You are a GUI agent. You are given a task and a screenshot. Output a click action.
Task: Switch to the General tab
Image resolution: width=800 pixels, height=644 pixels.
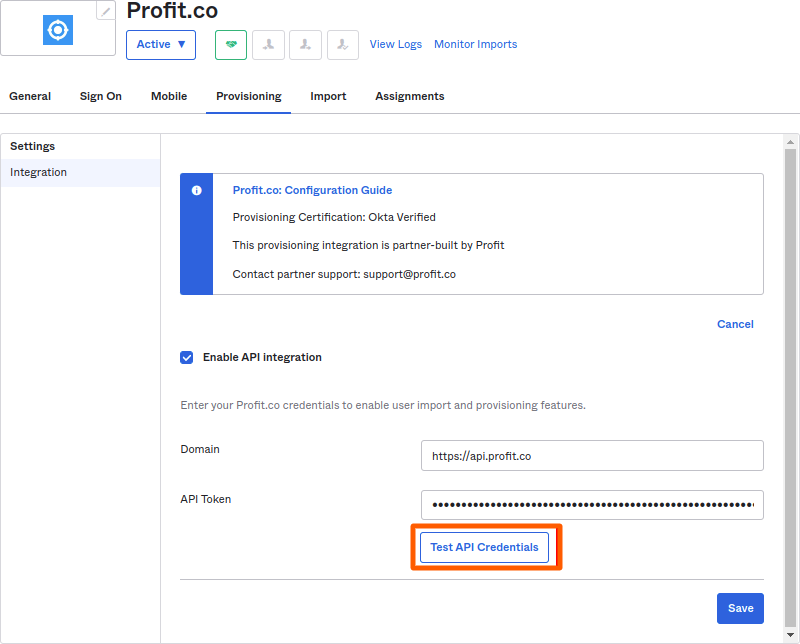[30, 96]
